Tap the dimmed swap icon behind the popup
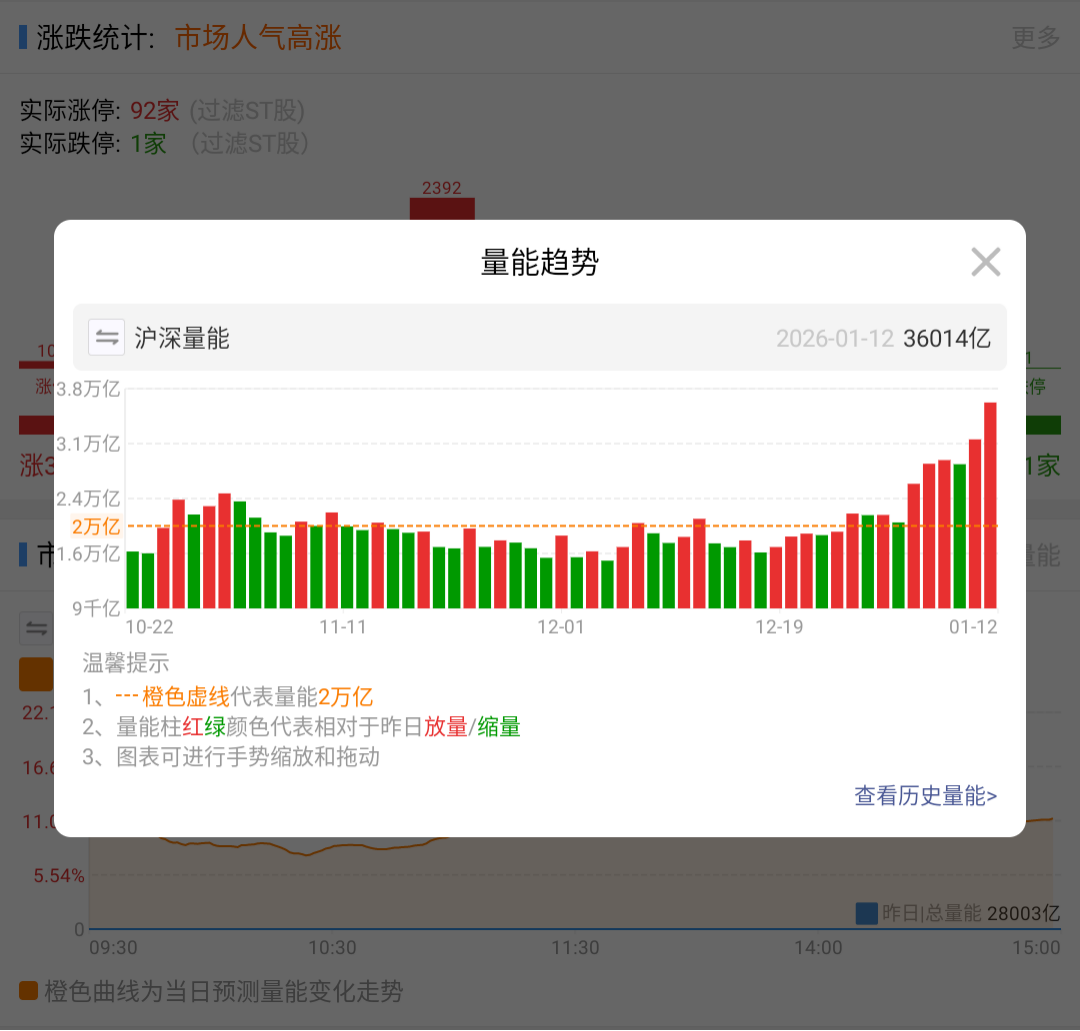 point(37,628)
